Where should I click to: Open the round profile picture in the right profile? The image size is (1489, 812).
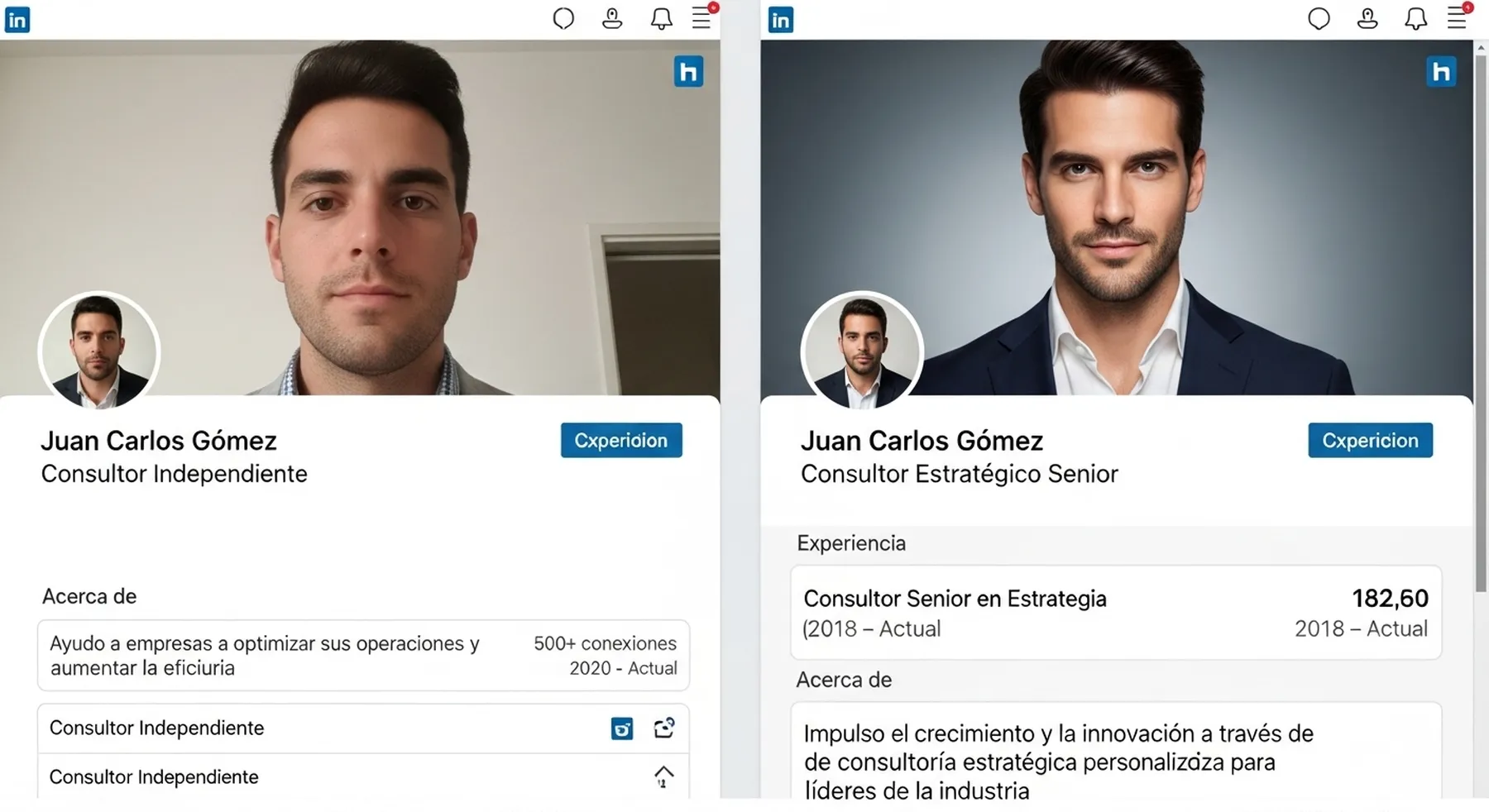862,351
